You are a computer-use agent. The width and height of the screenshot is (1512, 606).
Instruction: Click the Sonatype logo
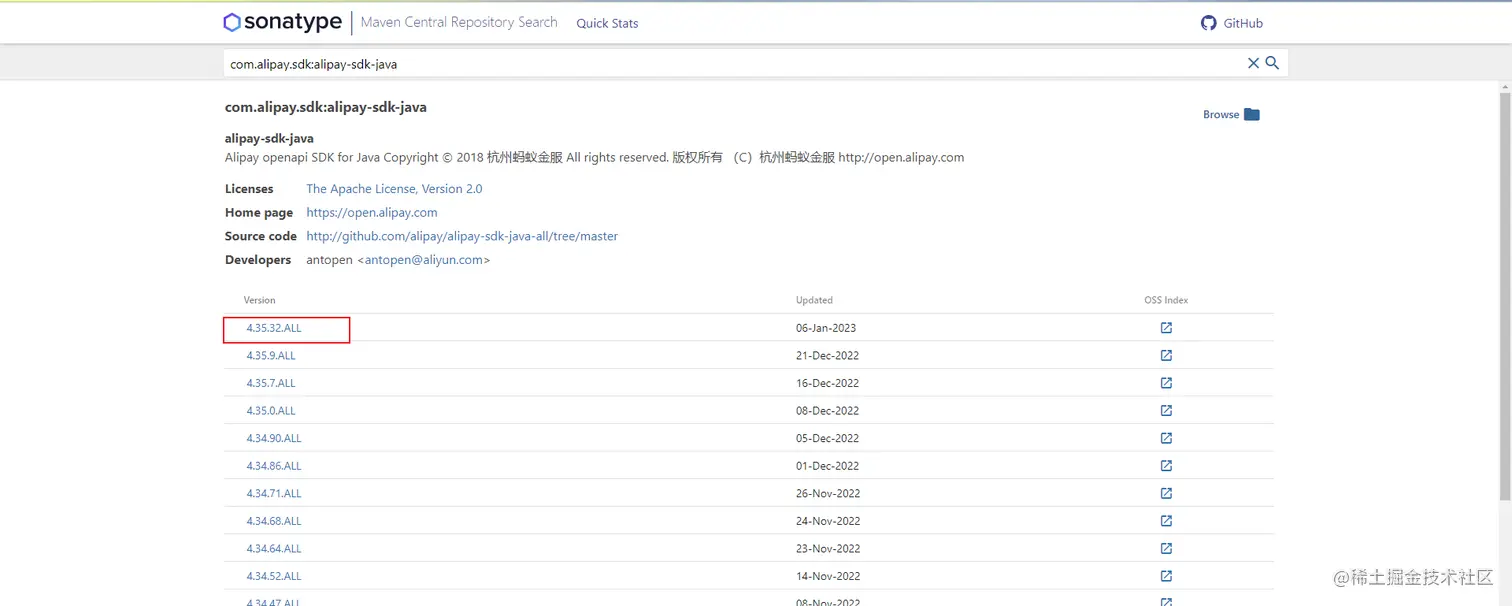pyautogui.click(x=283, y=22)
